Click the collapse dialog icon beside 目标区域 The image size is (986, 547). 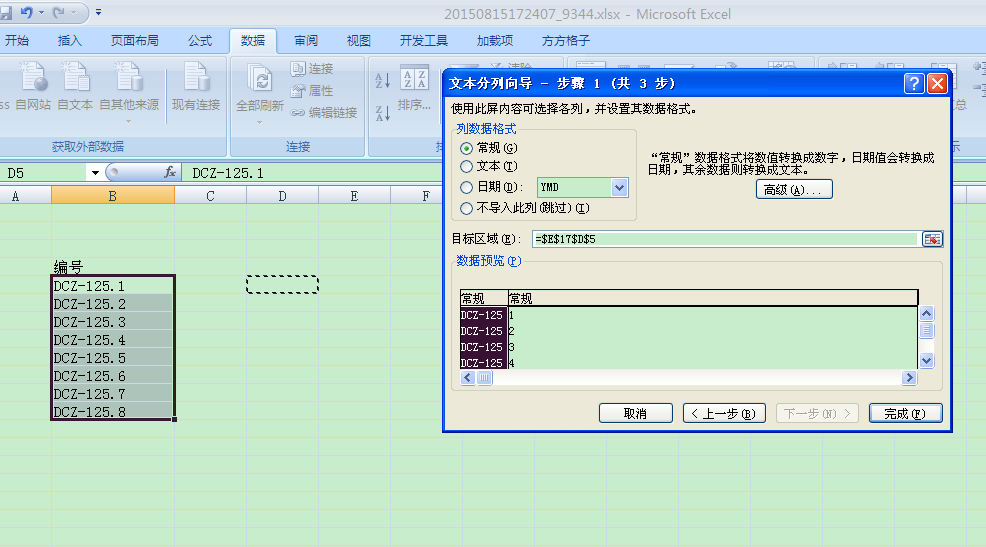point(932,239)
